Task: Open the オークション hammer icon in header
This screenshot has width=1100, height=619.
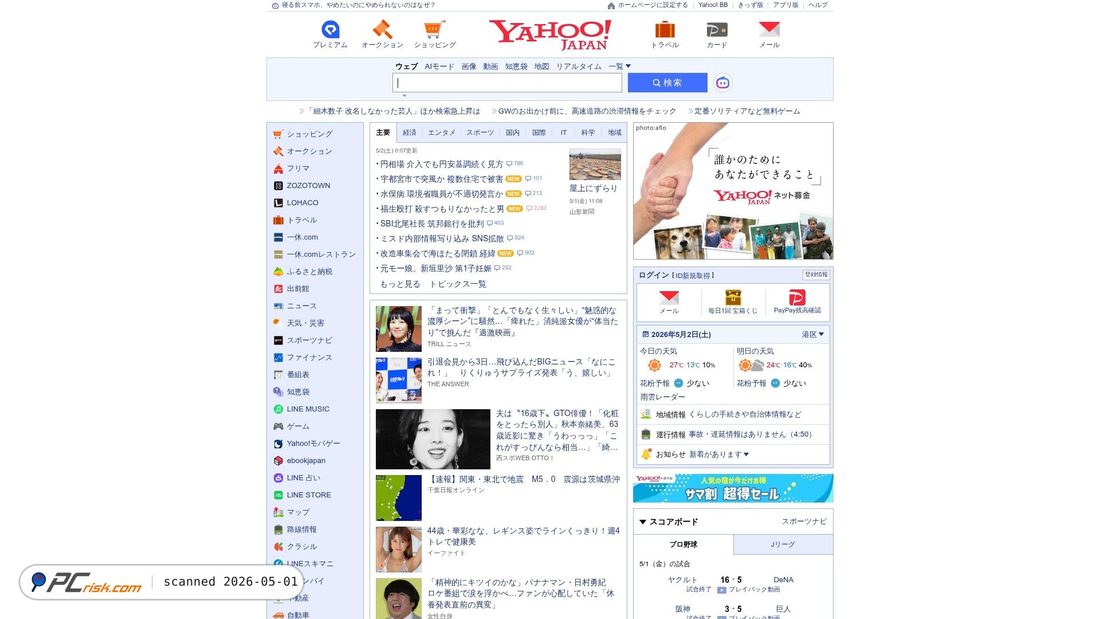Action: [x=382, y=29]
